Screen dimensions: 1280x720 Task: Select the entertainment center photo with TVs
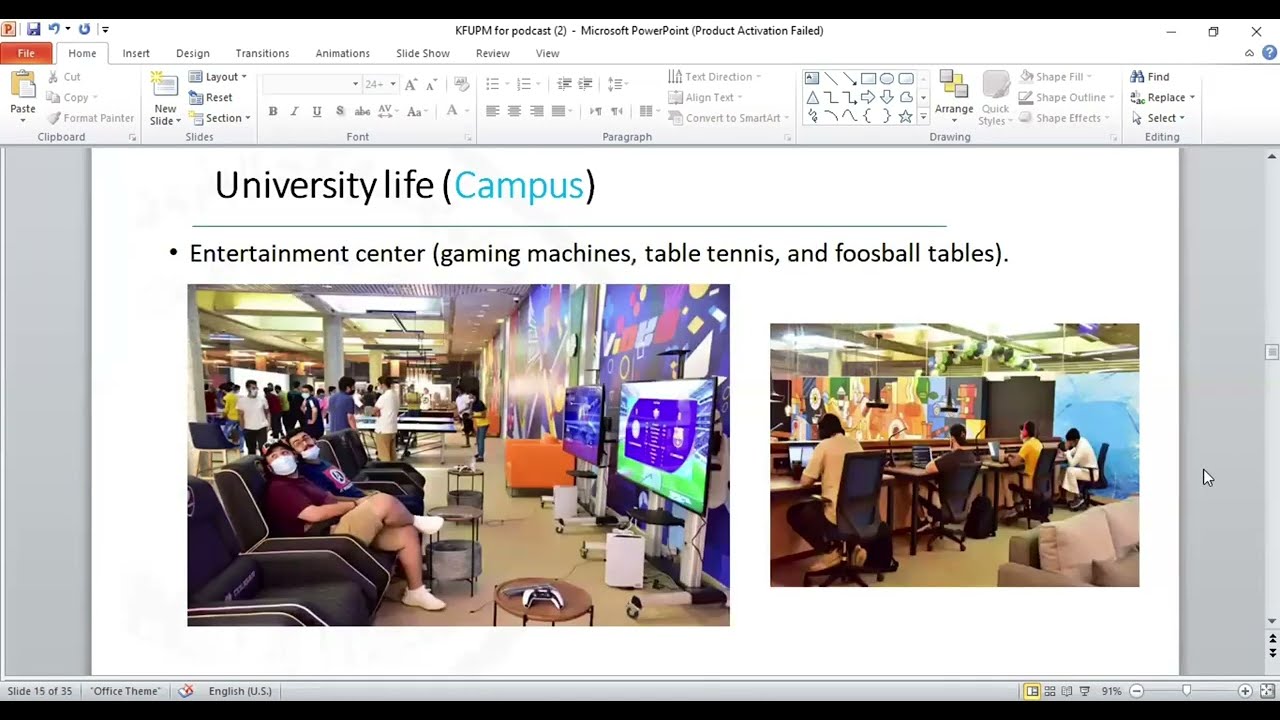[x=458, y=455]
